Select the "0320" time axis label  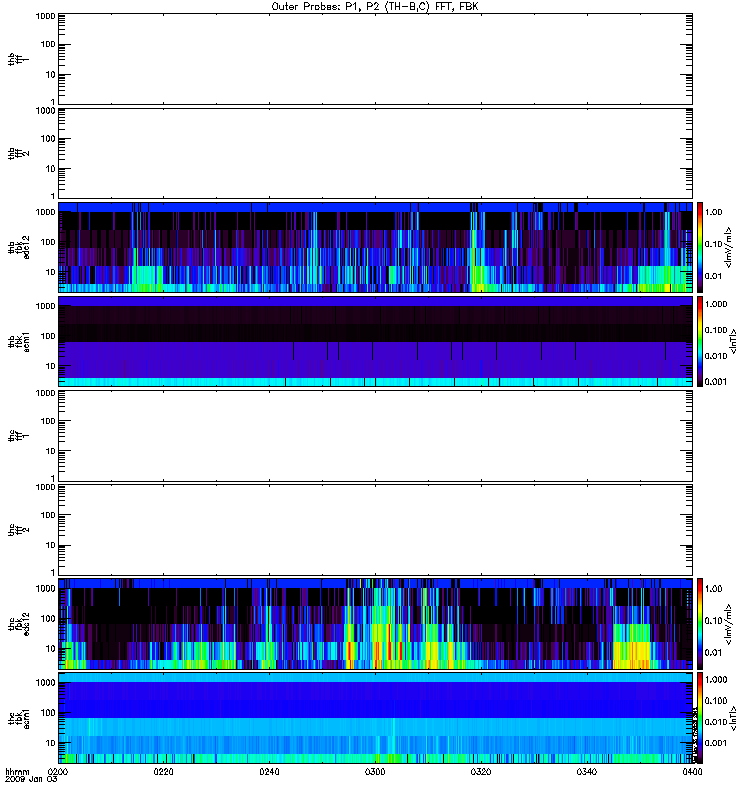[x=481, y=772]
